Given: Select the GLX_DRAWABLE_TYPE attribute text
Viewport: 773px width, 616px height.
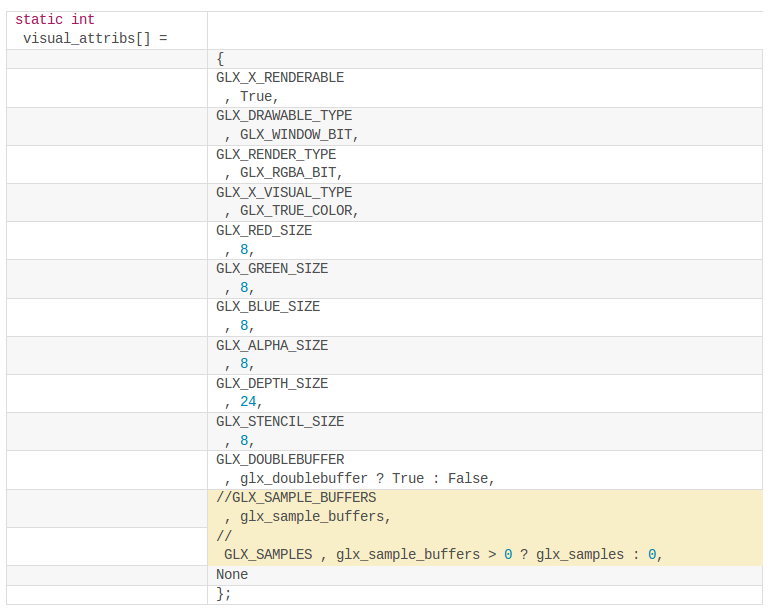Looking at the screenshot, I should pyautogui.click(x=284, y=115).
